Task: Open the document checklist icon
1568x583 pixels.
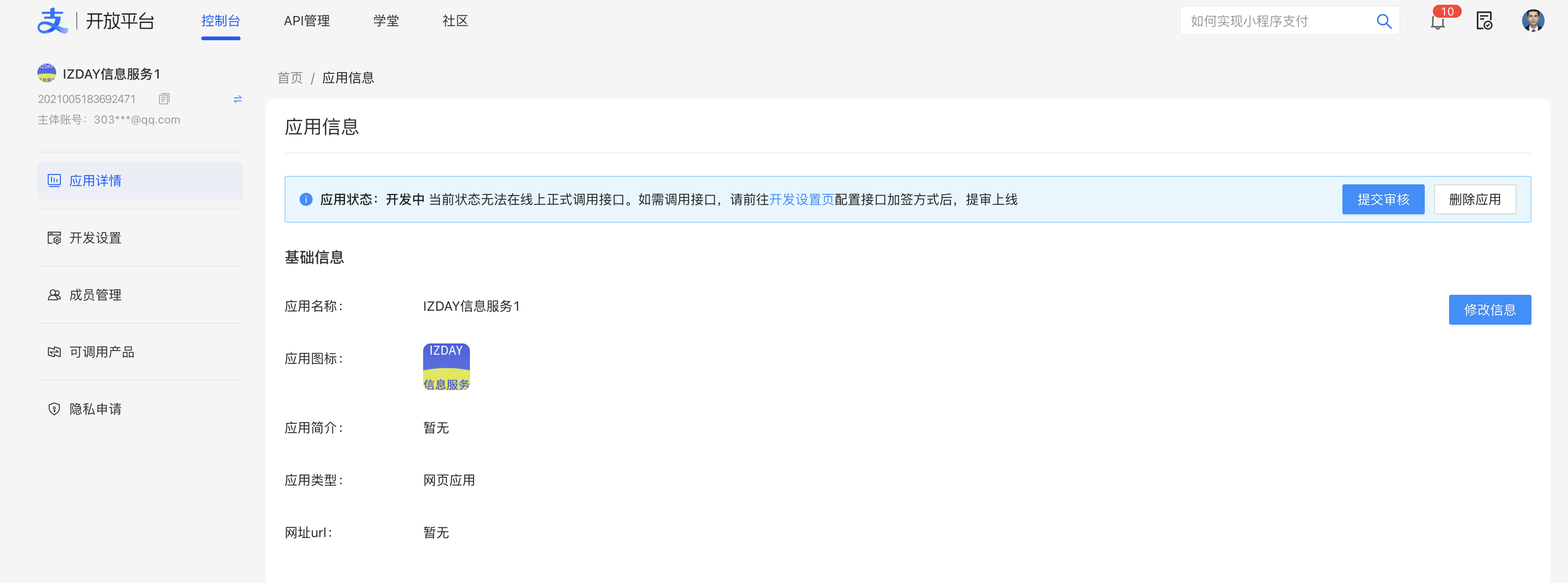Action: 1484,22
